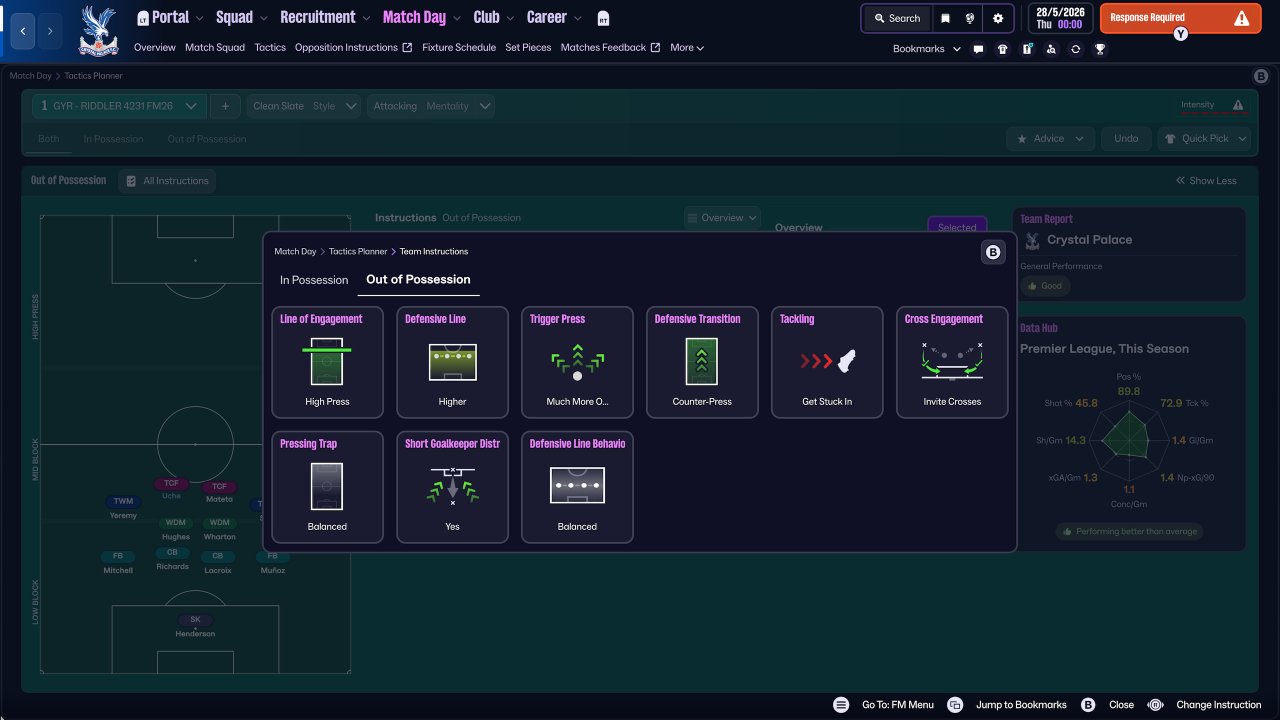
Task: Open the scouting magnifier bookmark shortcut
Action: click(x=1050, y=49)
